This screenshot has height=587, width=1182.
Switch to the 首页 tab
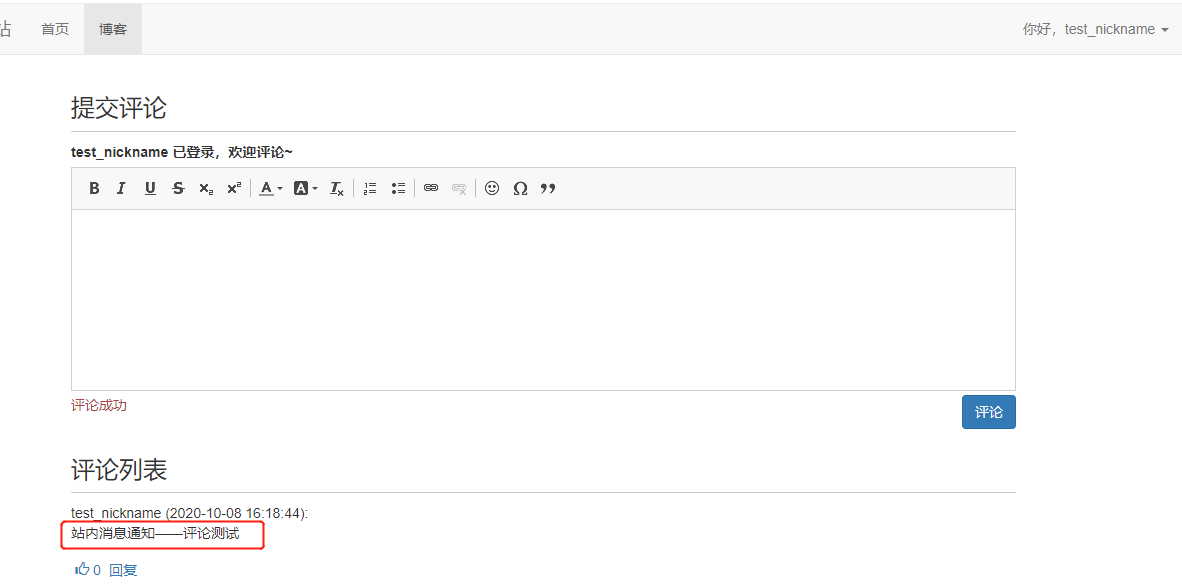coord(55,29)
